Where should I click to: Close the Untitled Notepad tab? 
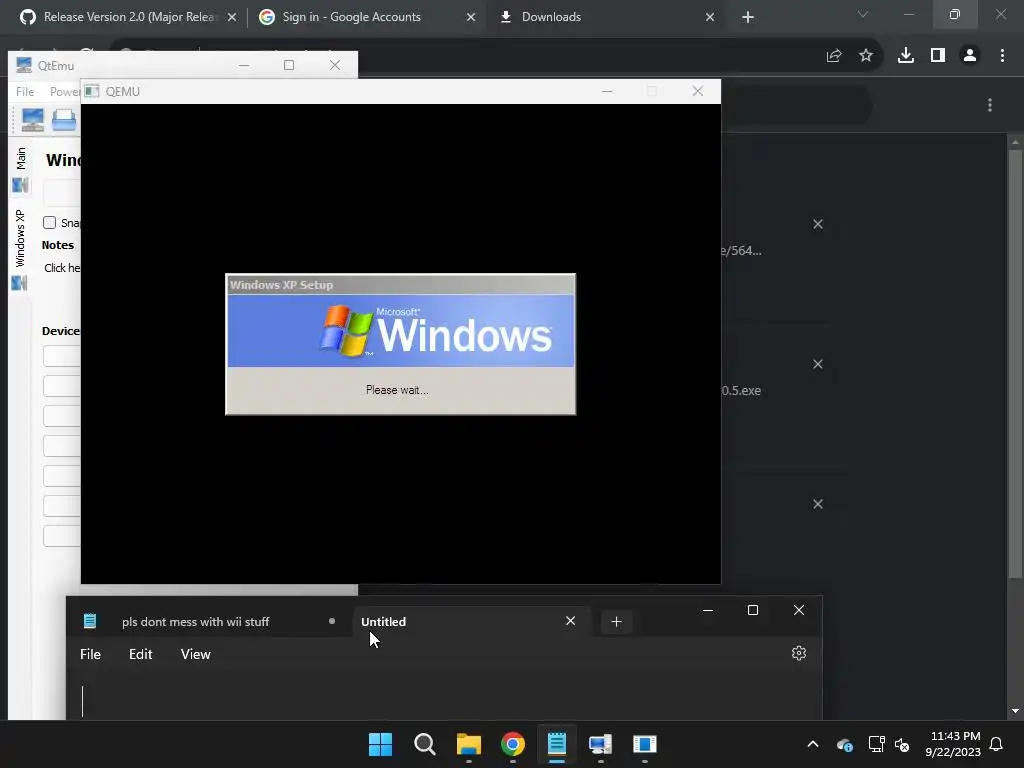(x=570, y=621)
